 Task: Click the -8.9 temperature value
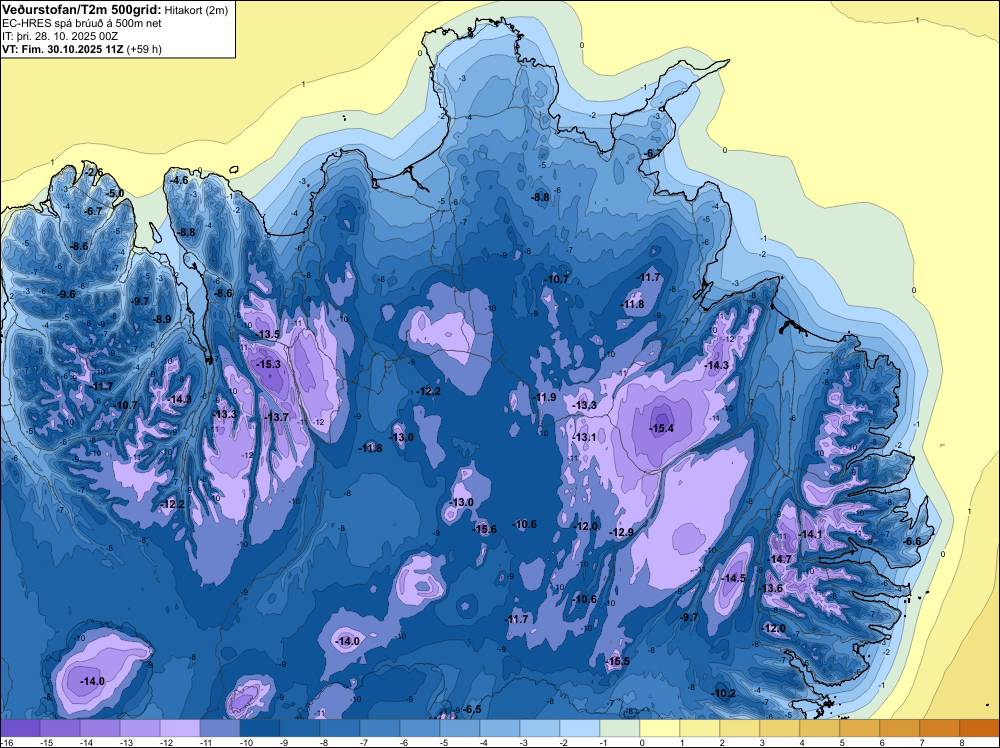163,319
